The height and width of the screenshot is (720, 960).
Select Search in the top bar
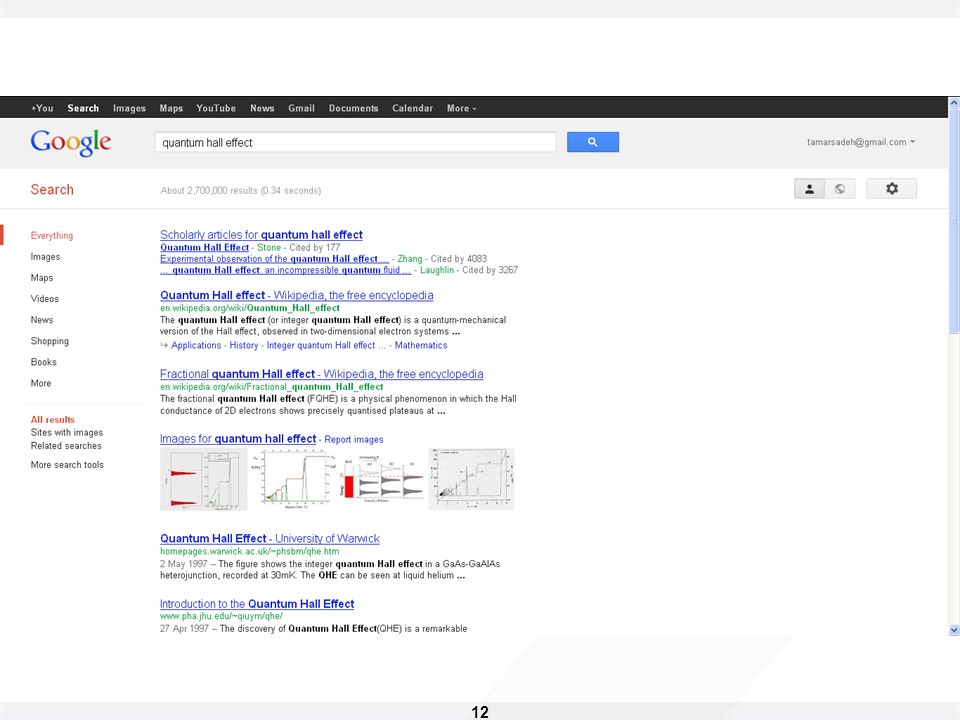(x=83, y=108)
